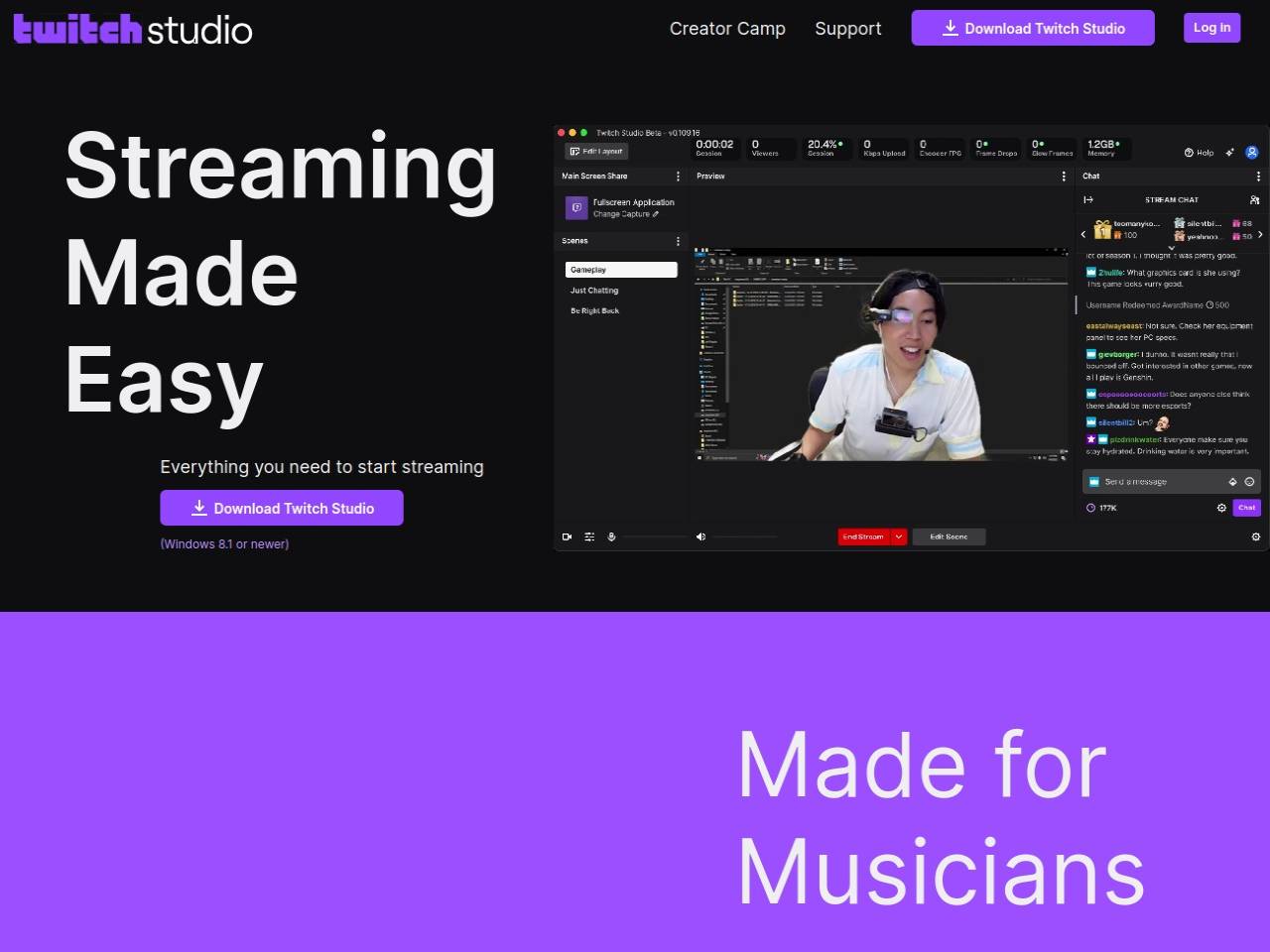Open the End Stream dropdown arrow
Screen dimensions: 1270x952
point(898,536)
